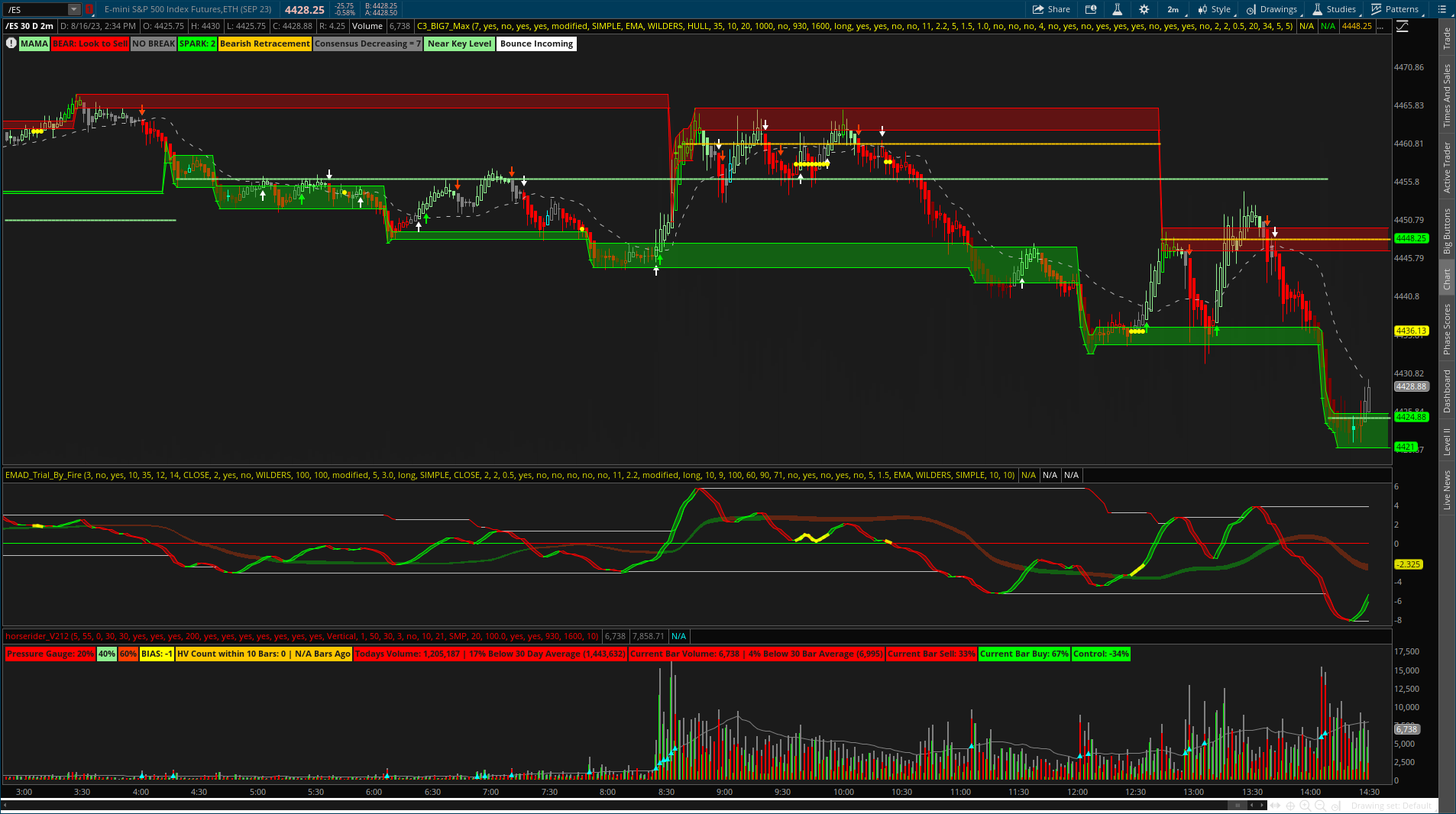Click the Bounce Incoming label
The width and height of the screenshot is (1456, 814).
tap(536, 44)
